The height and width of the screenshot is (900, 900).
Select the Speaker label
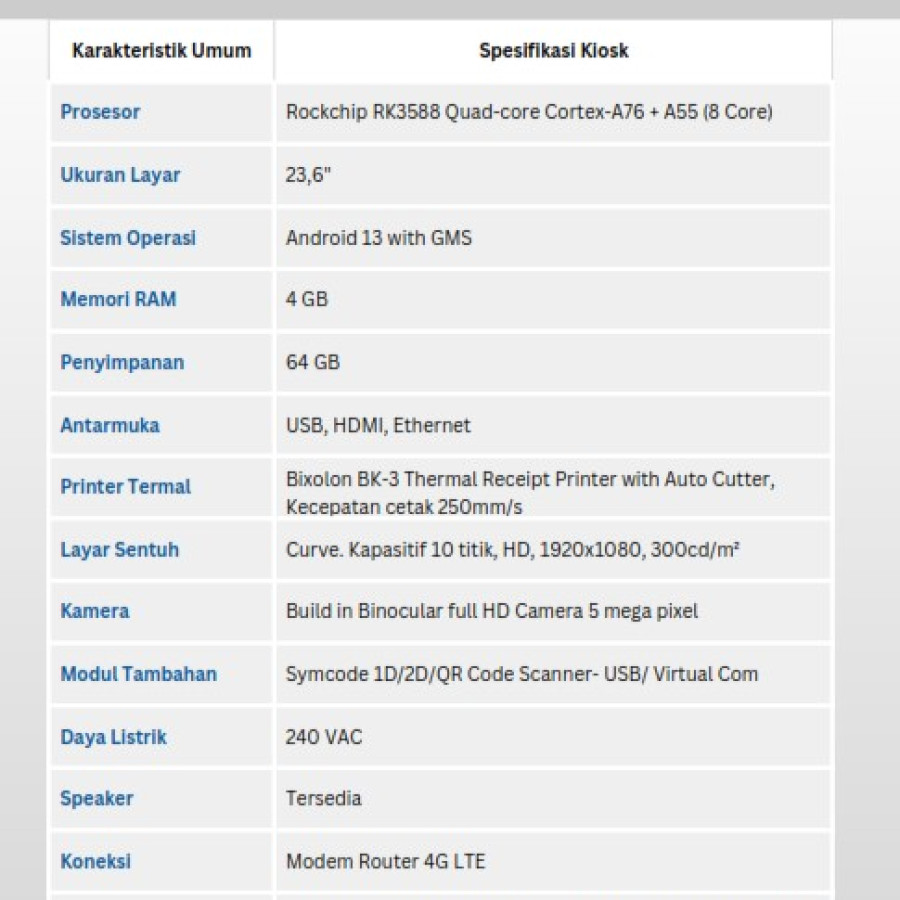pyautogui.click(x=97, y=799)
